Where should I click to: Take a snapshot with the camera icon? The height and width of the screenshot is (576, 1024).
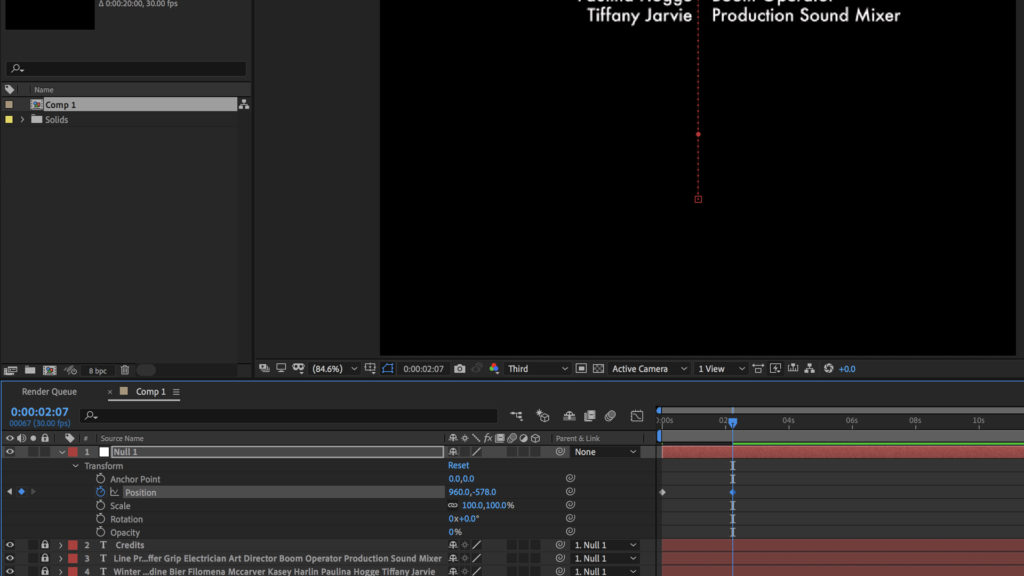[x=459, y=369]
